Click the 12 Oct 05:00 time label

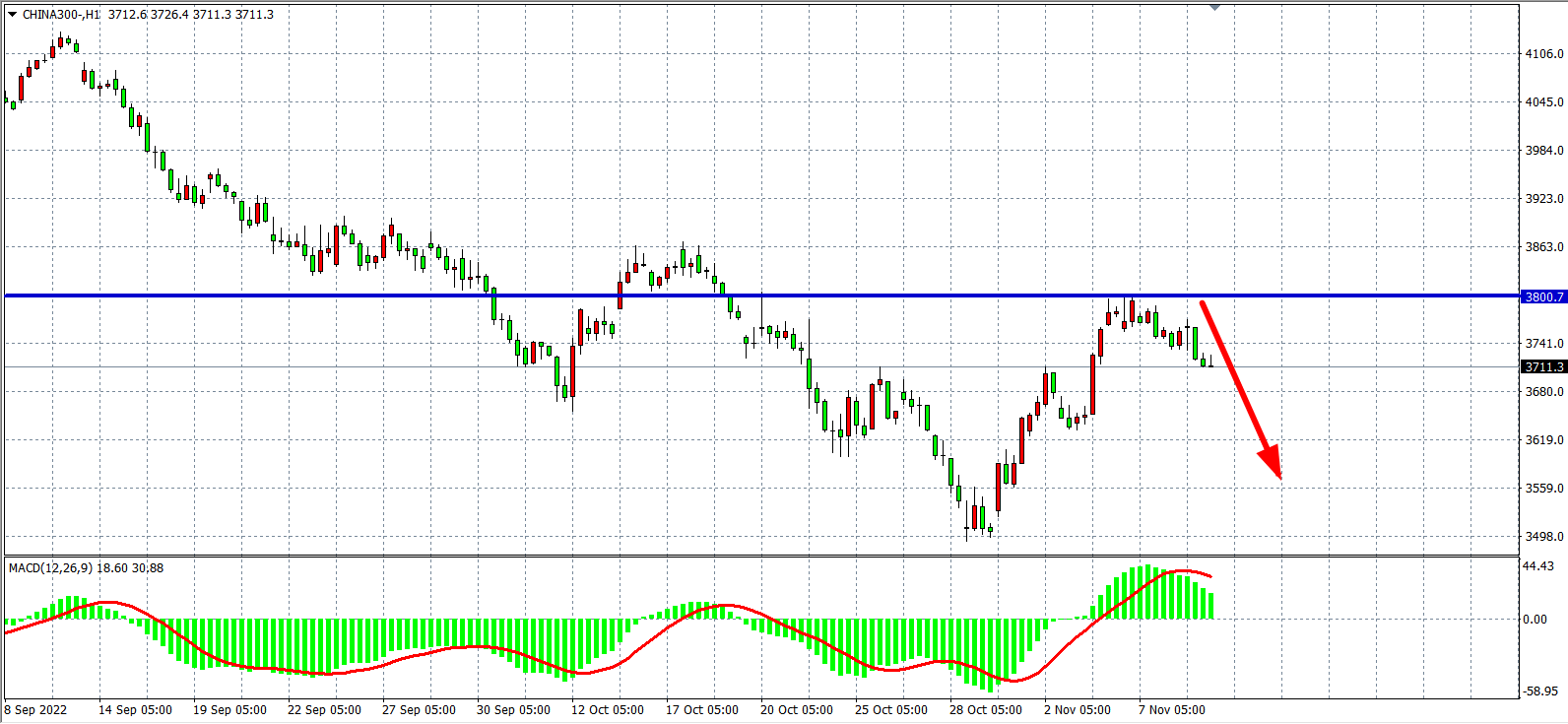[608, 709]
